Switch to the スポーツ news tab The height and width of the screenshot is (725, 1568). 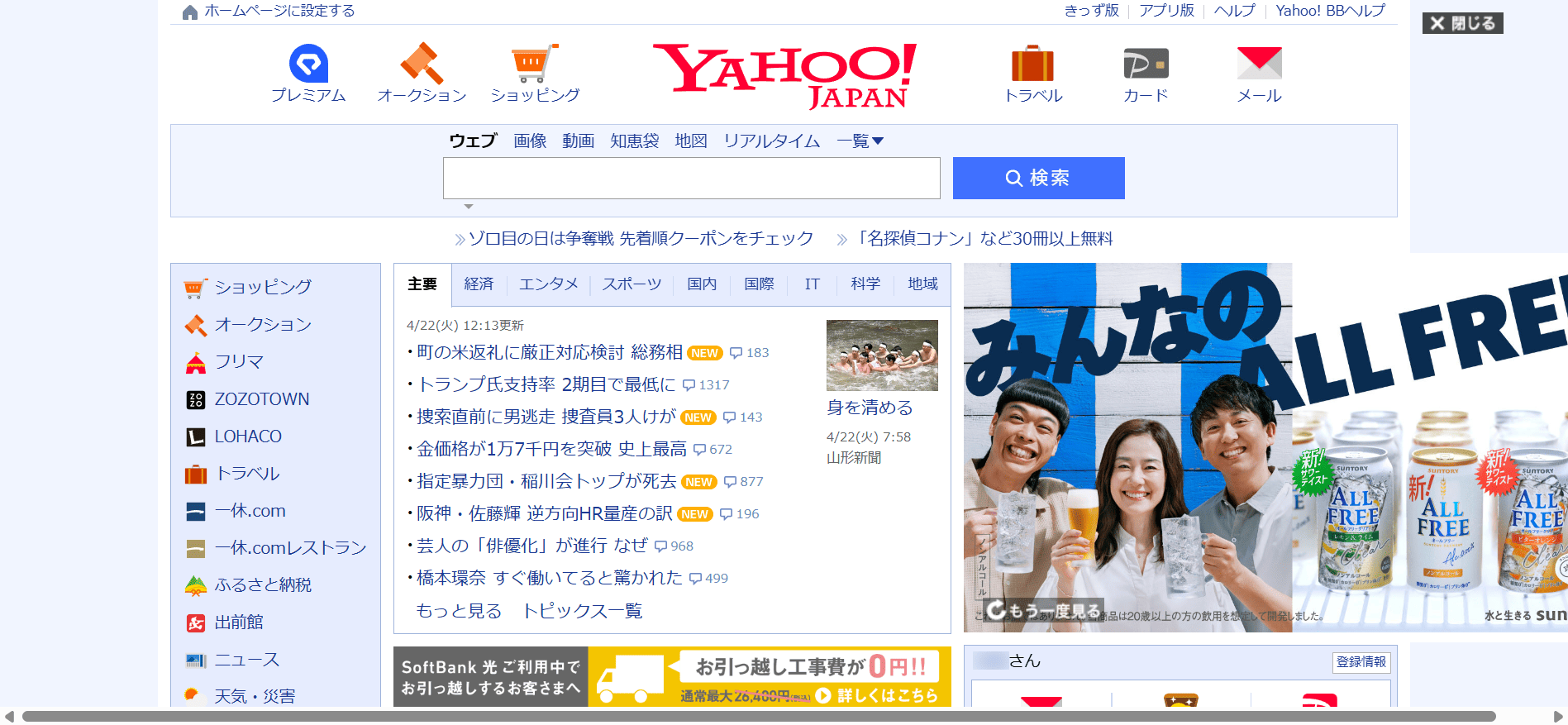(x=631, y=284)
